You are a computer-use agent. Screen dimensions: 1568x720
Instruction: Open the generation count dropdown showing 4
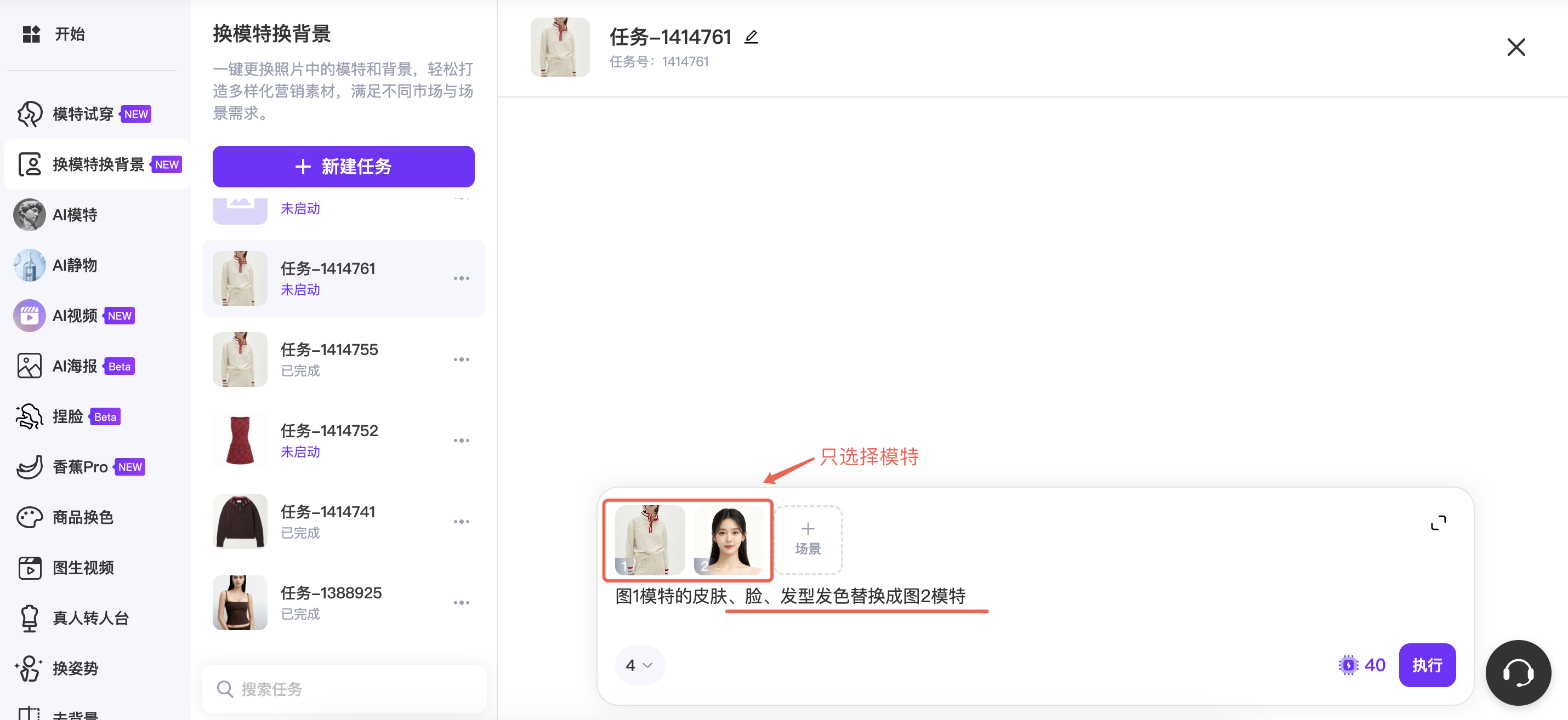click(x=639, y=665)
